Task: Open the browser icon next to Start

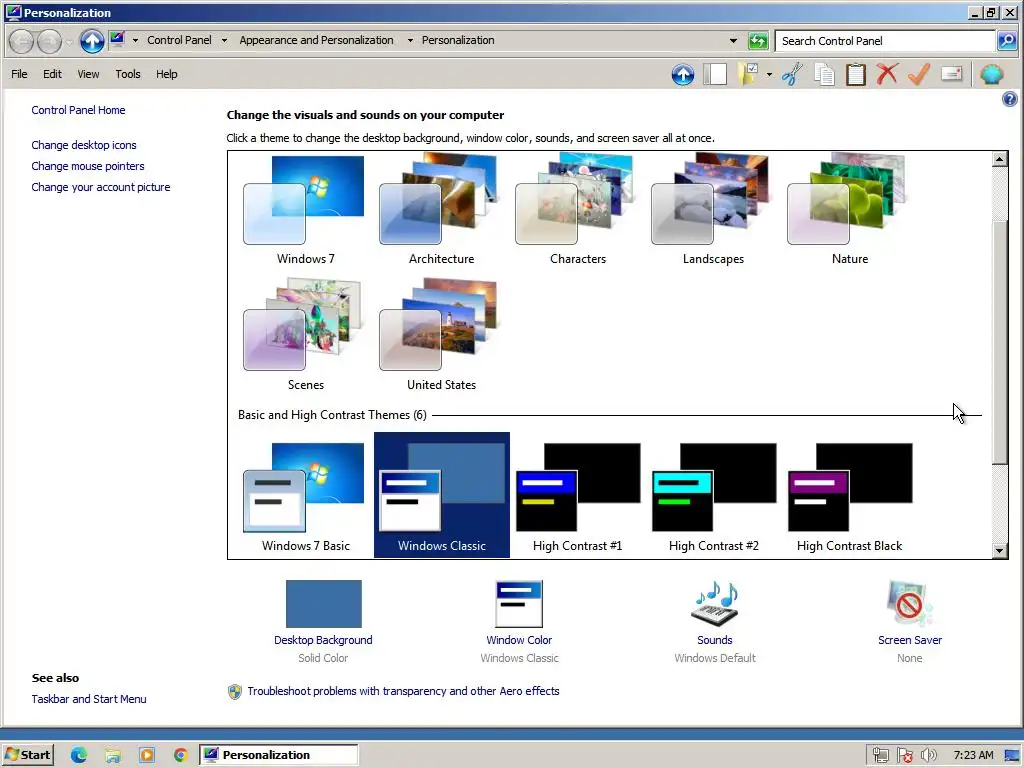Action: 79,755
